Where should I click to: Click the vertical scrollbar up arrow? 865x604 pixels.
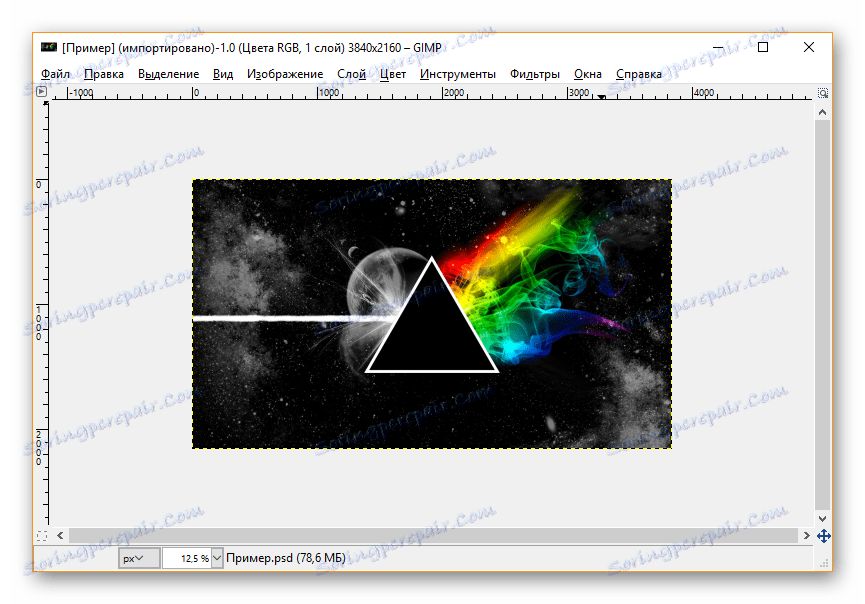[823, 112]
